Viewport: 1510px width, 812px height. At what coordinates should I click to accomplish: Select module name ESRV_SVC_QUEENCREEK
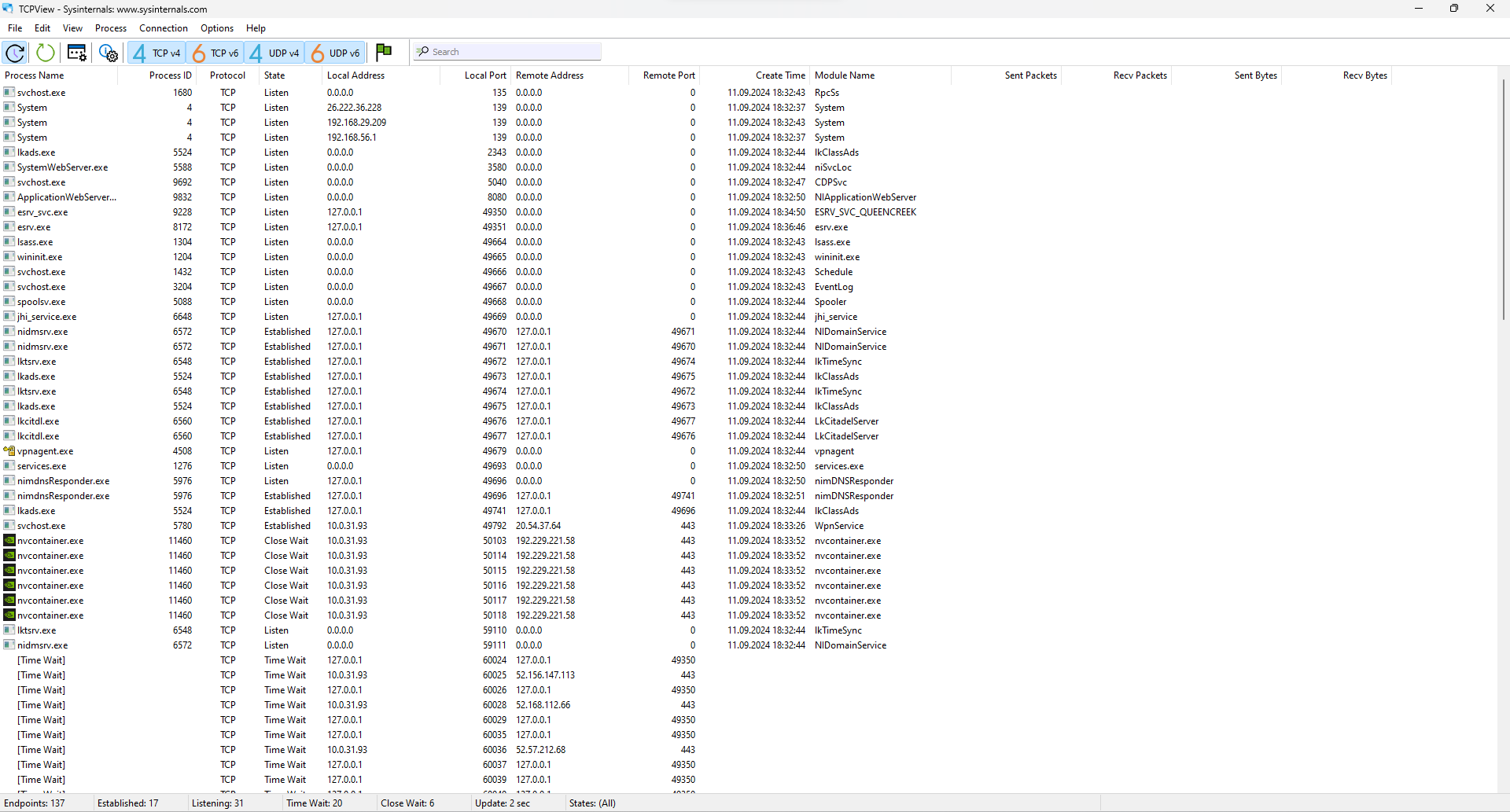point(865,212)
